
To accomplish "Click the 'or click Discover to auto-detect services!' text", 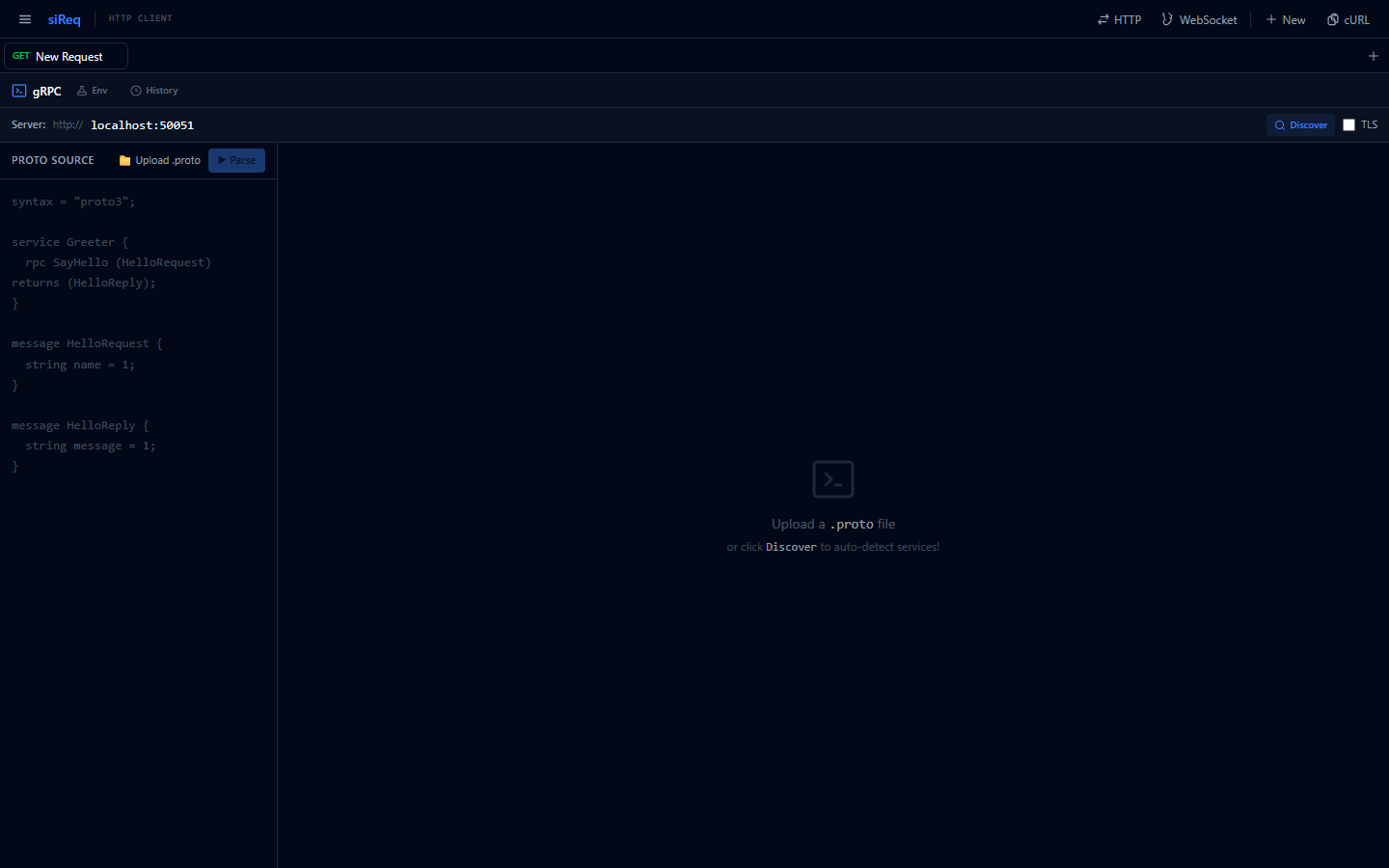I will [833, 547].
